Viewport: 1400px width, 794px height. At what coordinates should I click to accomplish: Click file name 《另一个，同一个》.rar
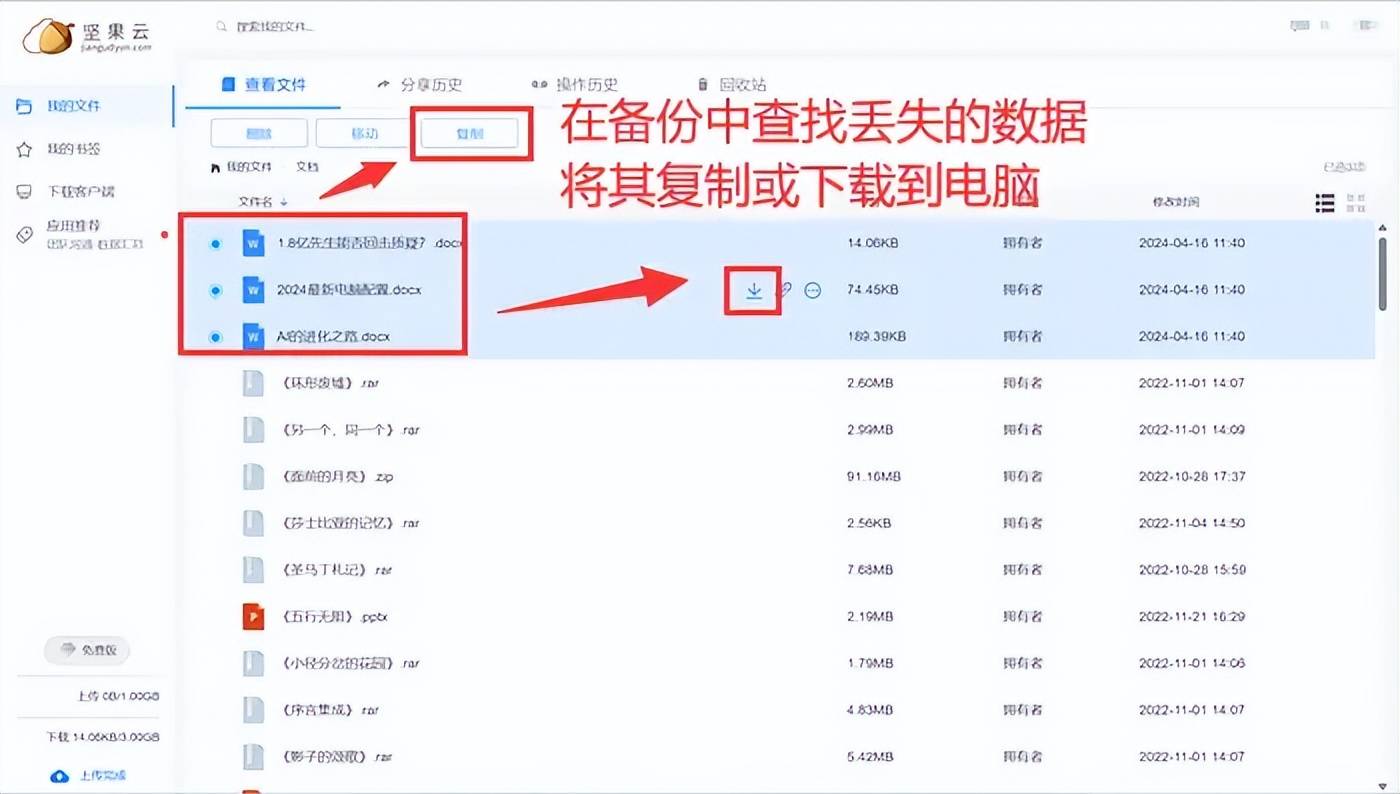[351, 430]
